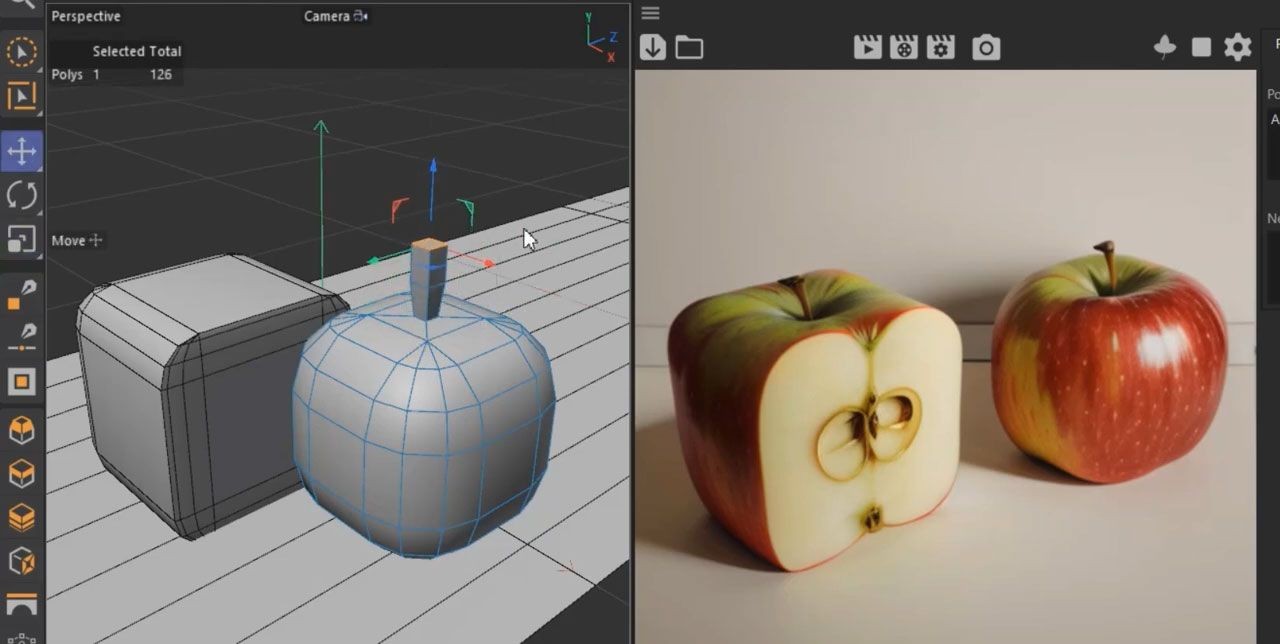Click the orange square frame icon
The height and width of the screenshot is (644, 1280).
click(x=21, y=381)
